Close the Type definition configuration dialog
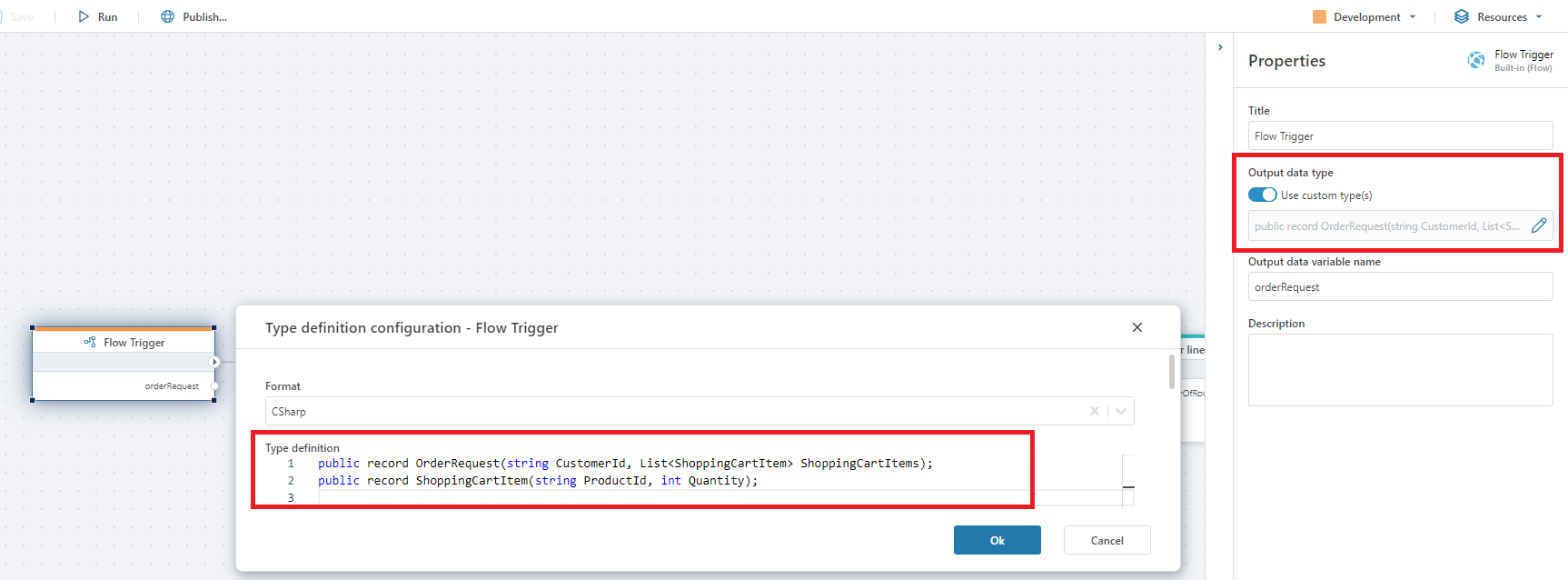The height and width of the screenshot is (580, 1568). [x=1136, y=327]
